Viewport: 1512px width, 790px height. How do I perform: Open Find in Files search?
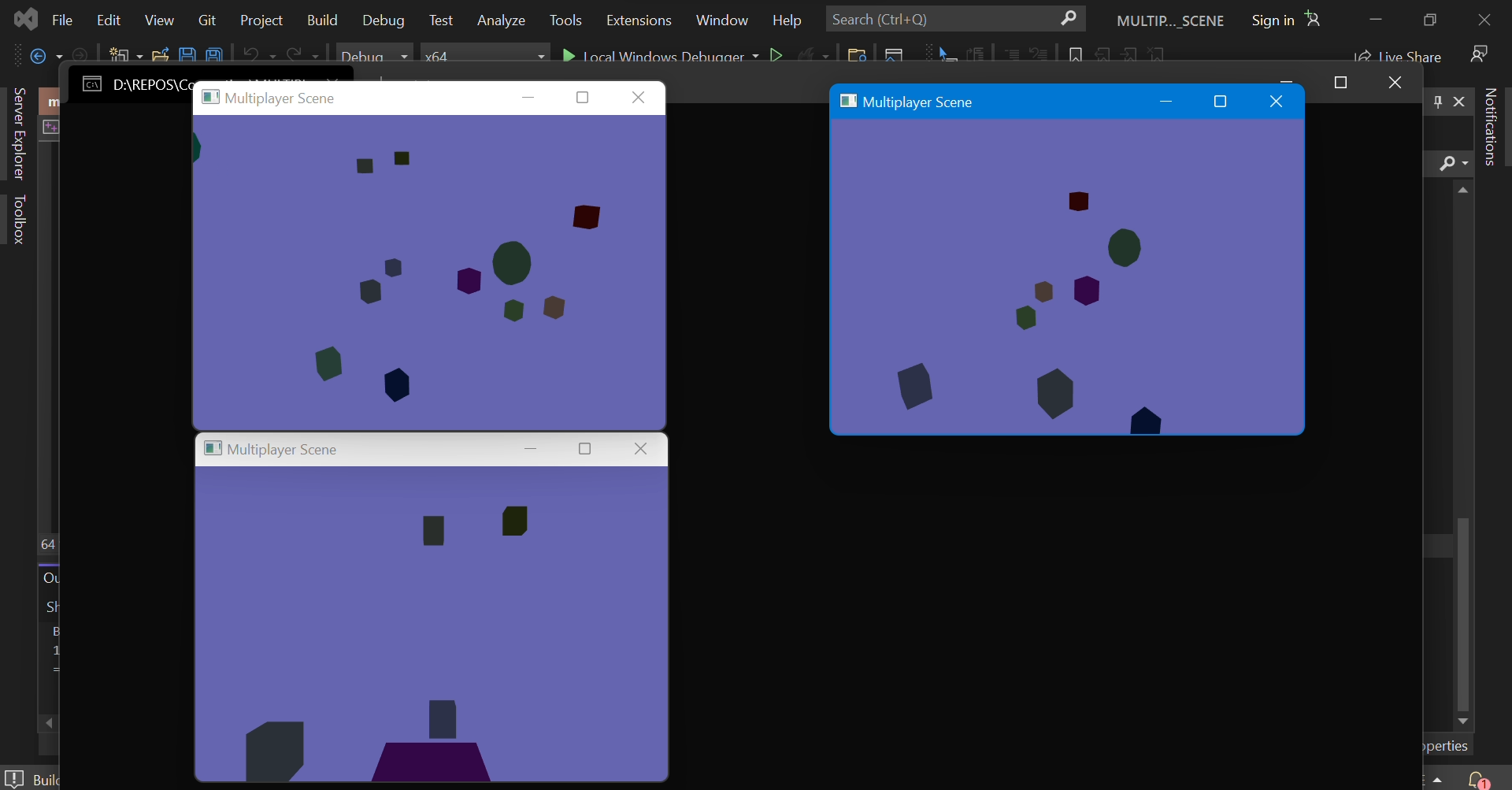click(x=857, y=55)
